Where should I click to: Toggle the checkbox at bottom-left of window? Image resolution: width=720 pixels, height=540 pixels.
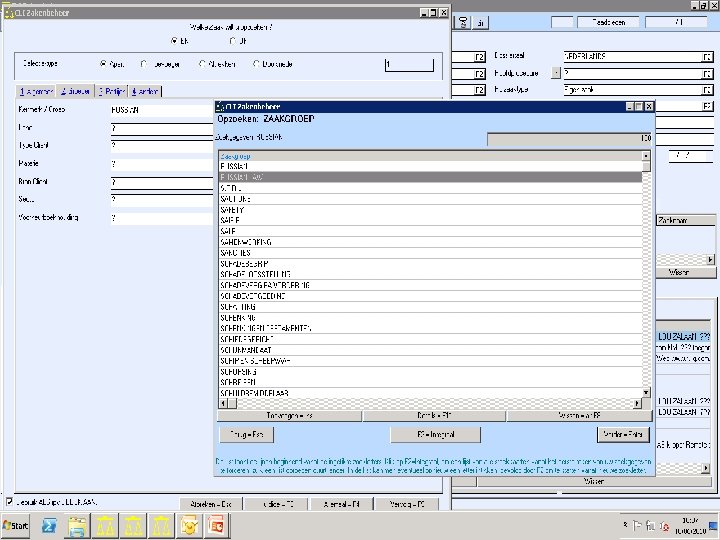pos(10,501)
